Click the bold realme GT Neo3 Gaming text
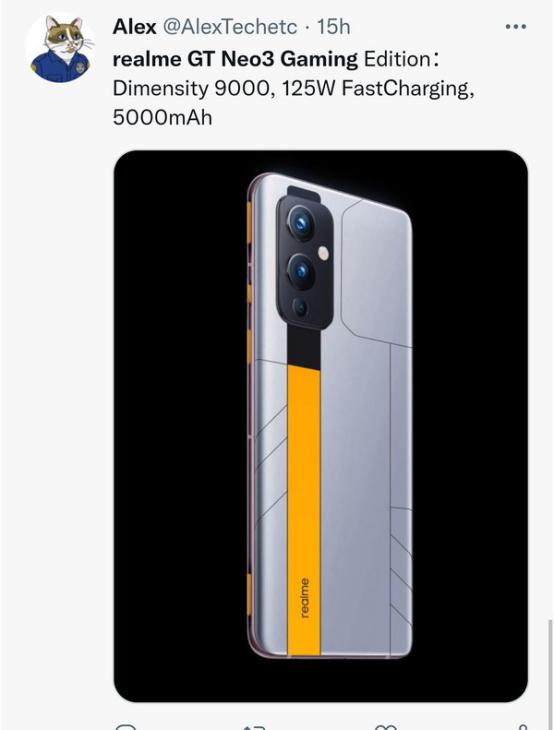Viewport: 554px width, 730px height. 235,60
